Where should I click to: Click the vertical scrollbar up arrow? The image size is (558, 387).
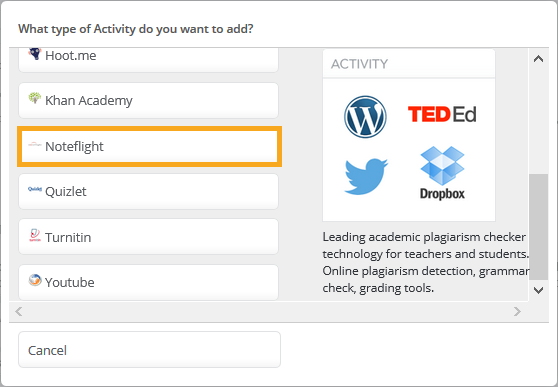[x=538, y=59]
